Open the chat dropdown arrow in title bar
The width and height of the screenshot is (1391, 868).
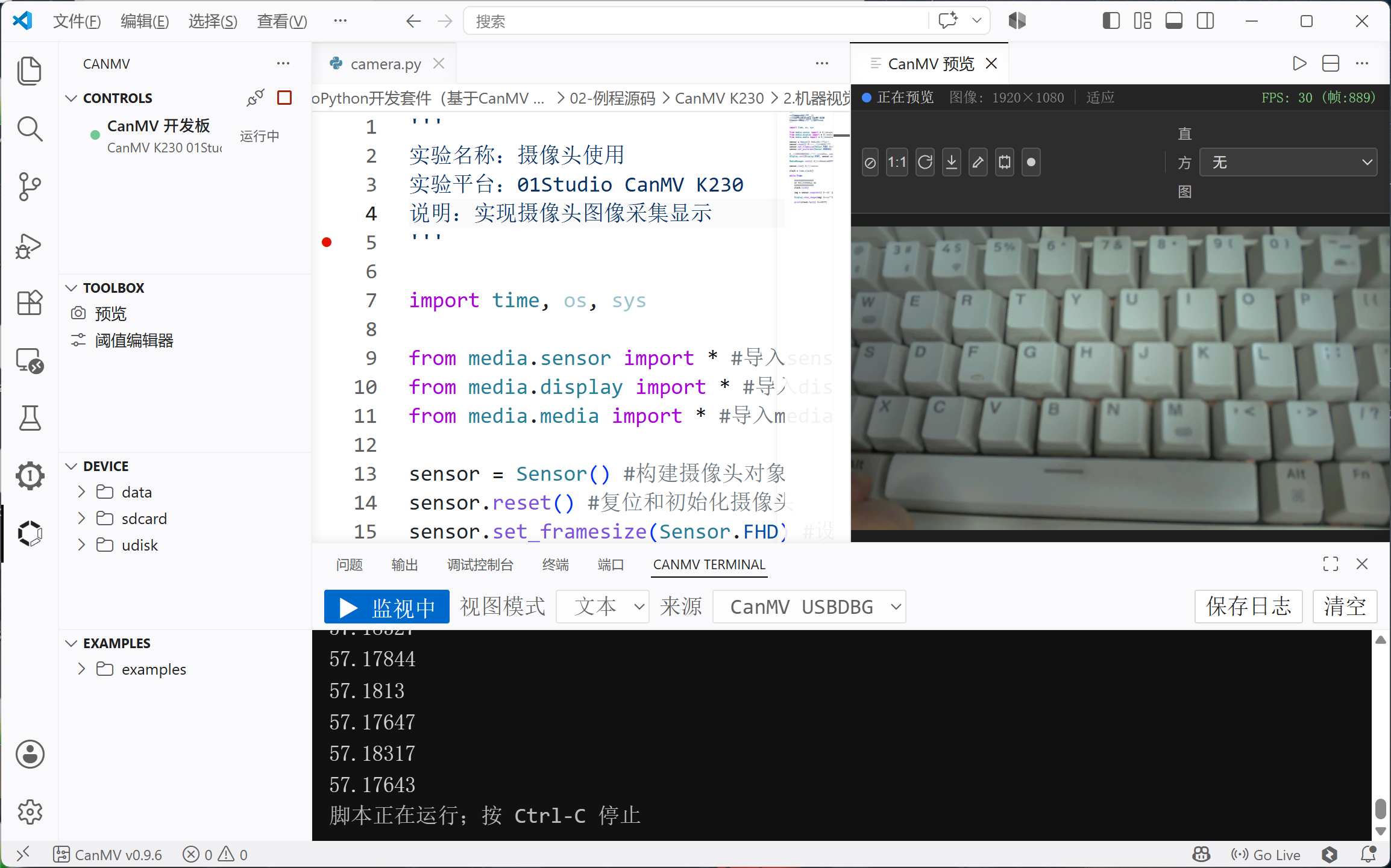tap(977, 21)
